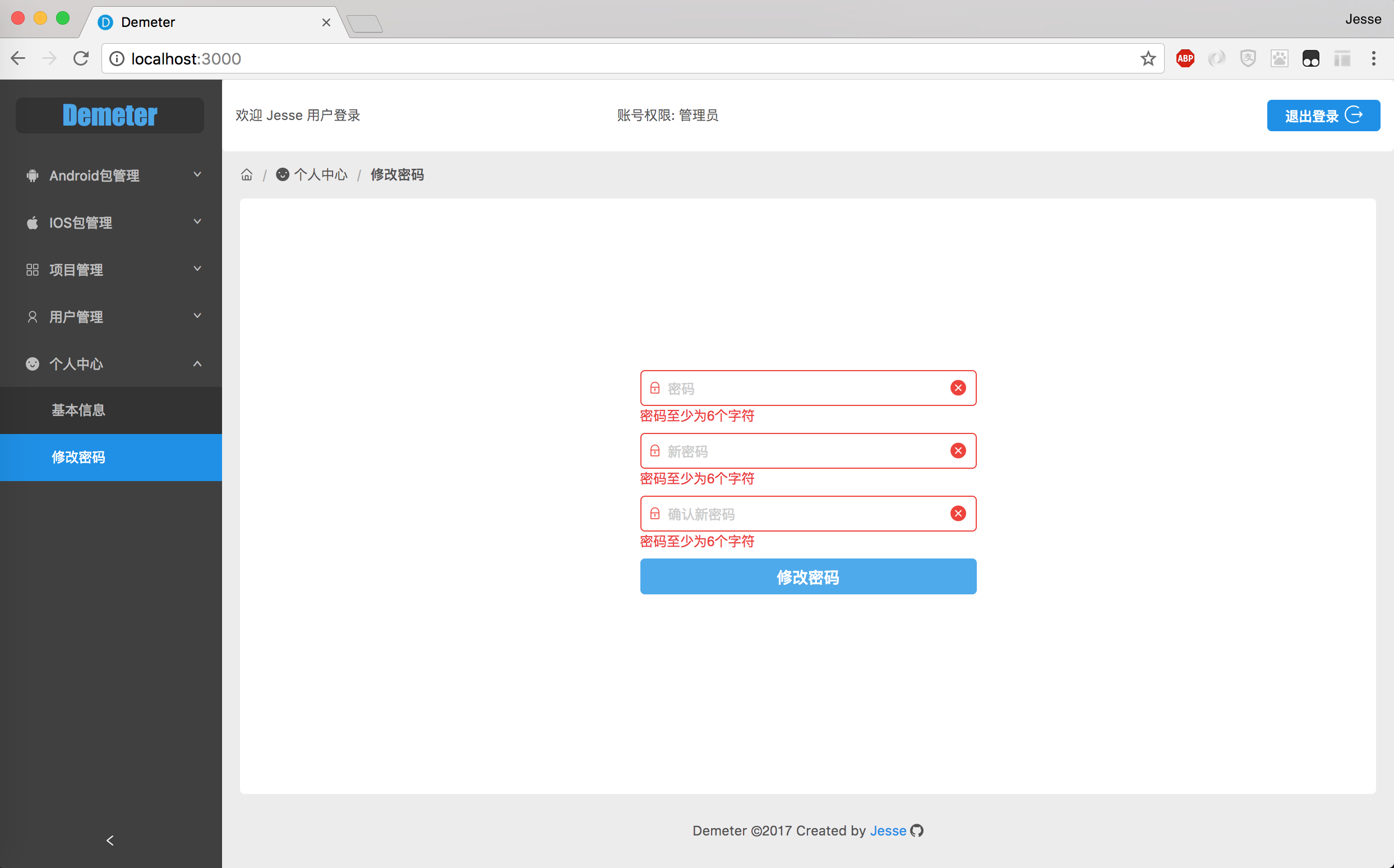This screenshot has width=1394, height=868.
Task: Select 修改密码 in the sidebar
Action: [x=79, y=457]
